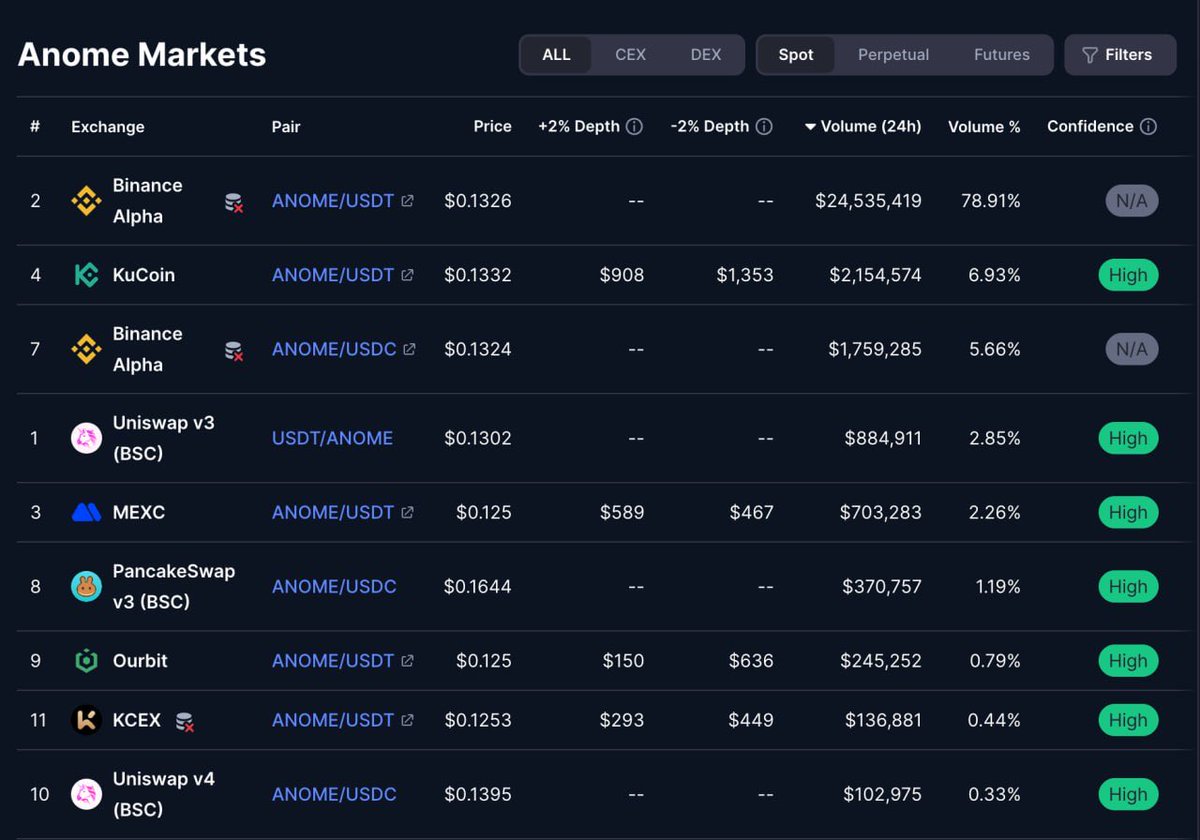The image size is (1200, 840).
Task: Click the N/A confidence badge at 78.91% row
Action: (x=1132, y=201)
